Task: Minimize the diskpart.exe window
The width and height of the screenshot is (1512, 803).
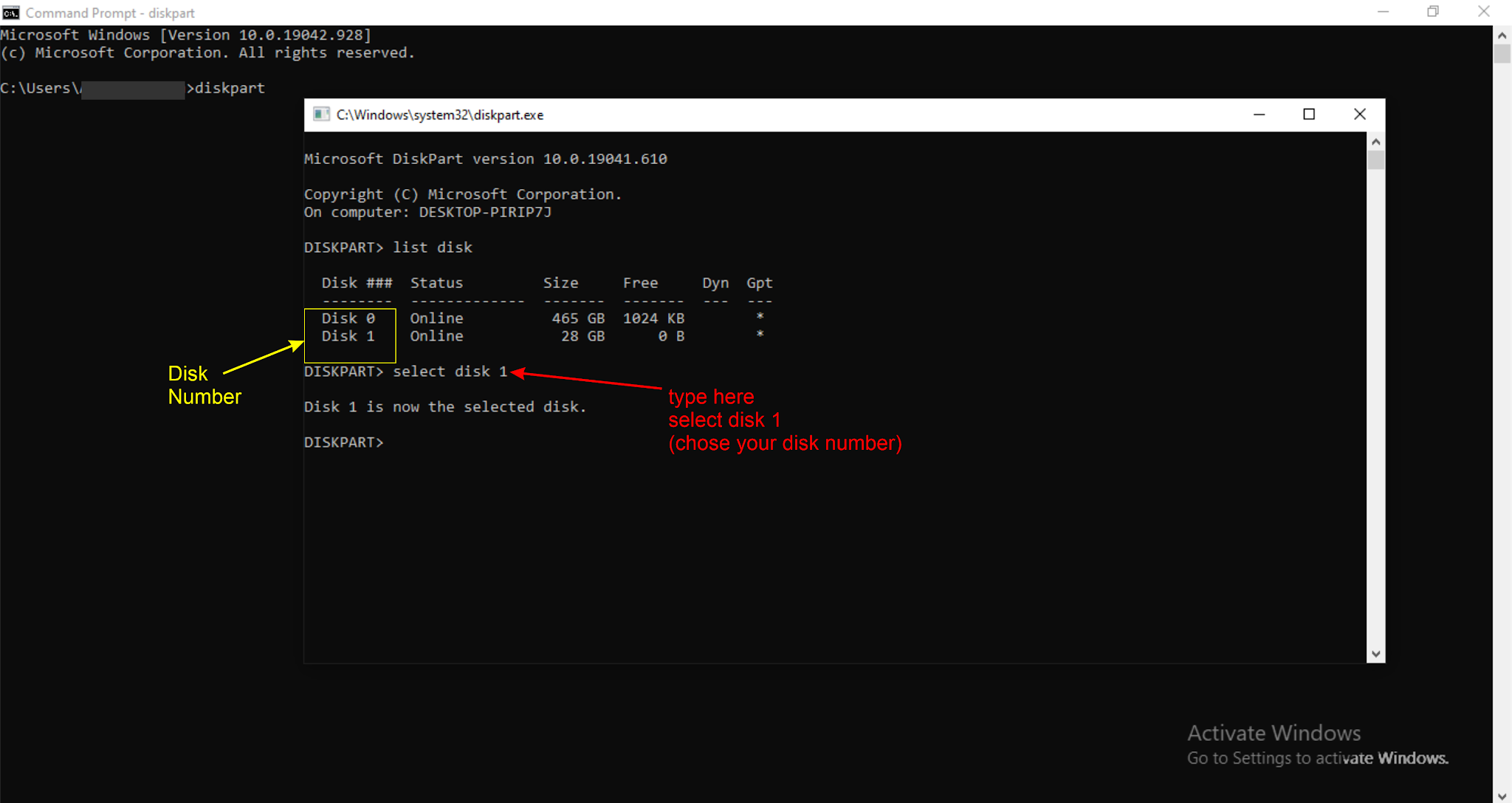Action: 1259,115
